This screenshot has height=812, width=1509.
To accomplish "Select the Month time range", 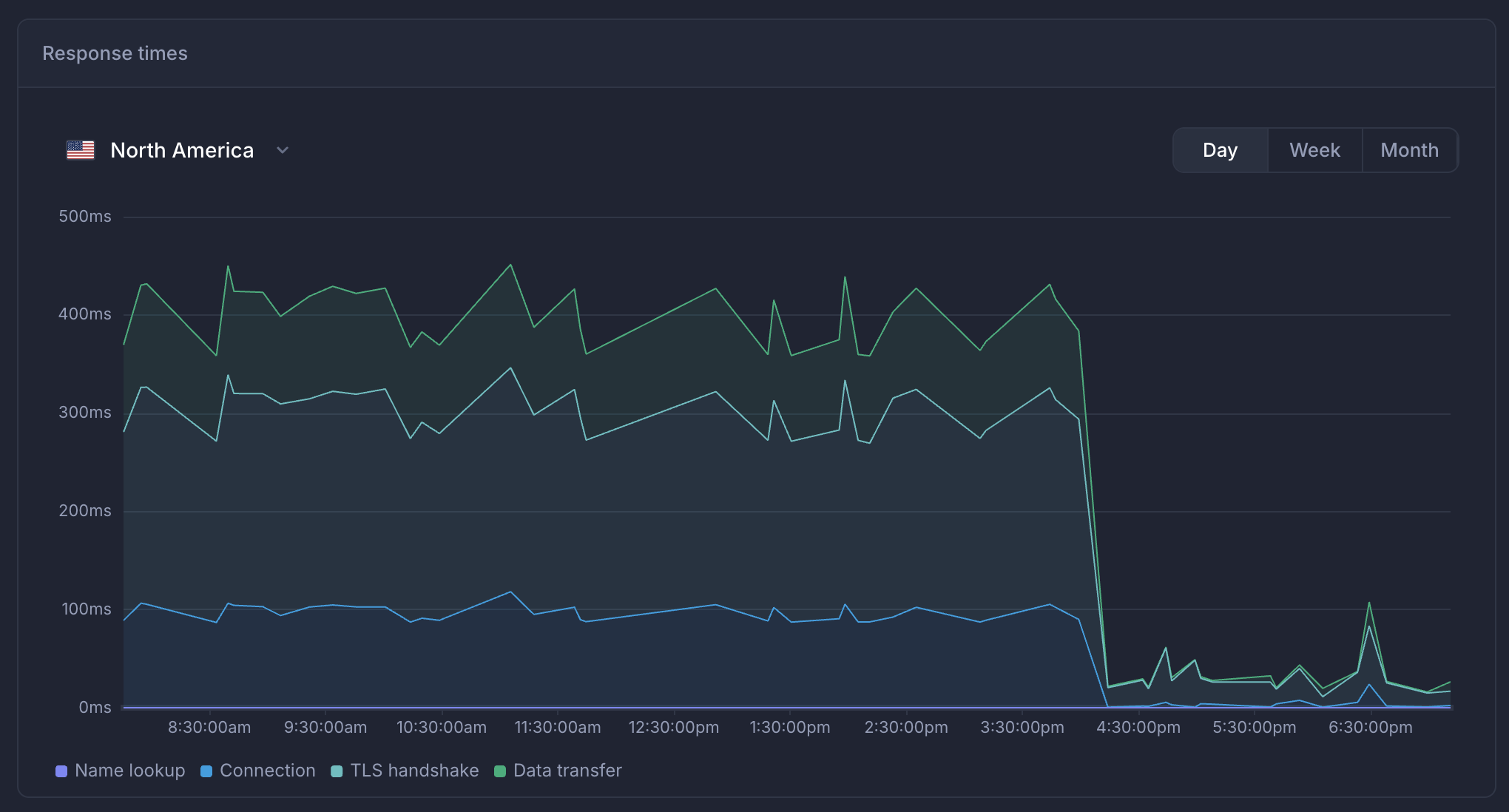I will point(1409,150).
